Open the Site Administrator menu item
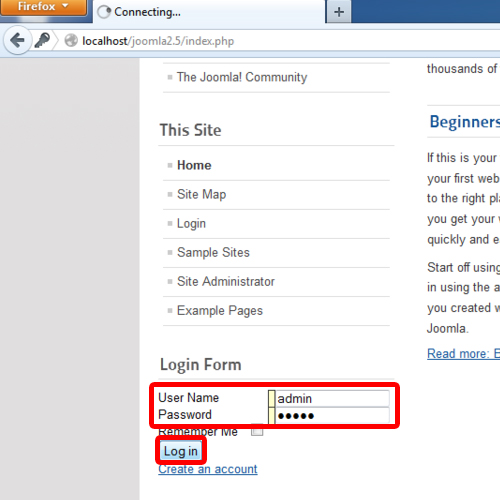 226,281
